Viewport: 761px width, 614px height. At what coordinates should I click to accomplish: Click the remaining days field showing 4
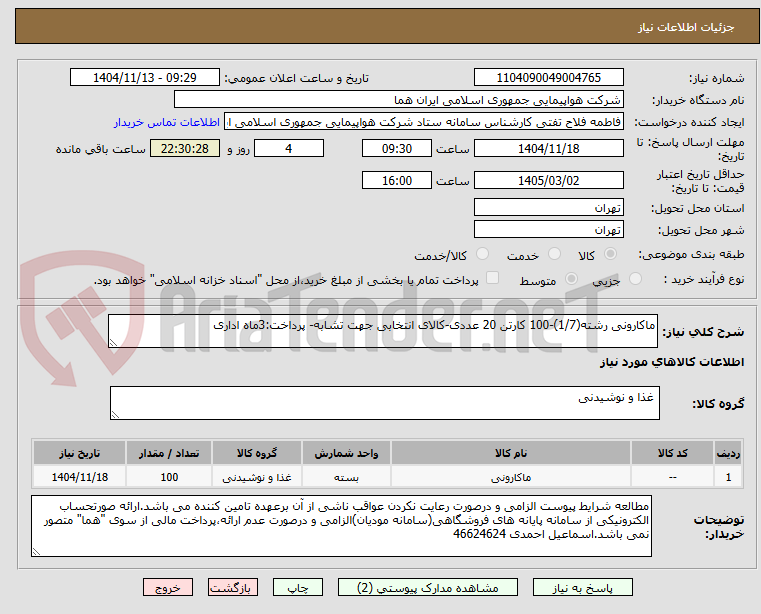tap(289, 149)
